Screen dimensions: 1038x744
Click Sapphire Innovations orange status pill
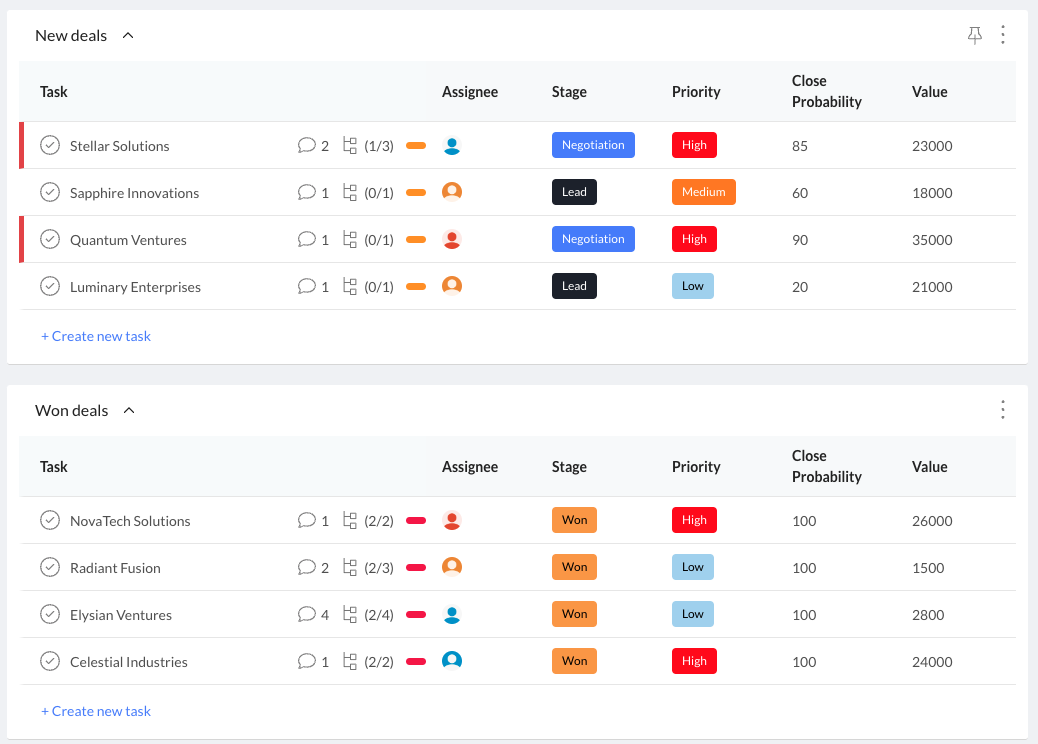(416, 193)
